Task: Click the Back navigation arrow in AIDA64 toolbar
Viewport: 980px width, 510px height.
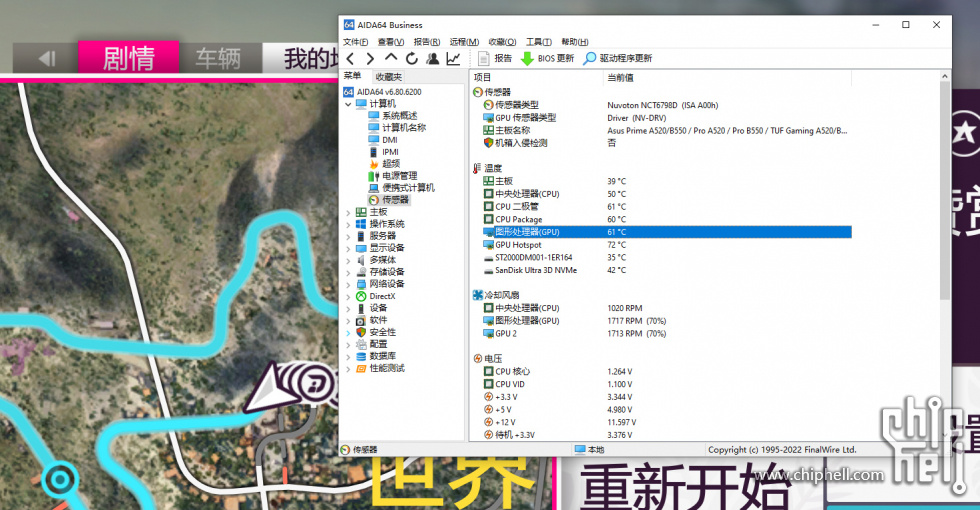Action: pyautogui.click(x=350, y=59)
